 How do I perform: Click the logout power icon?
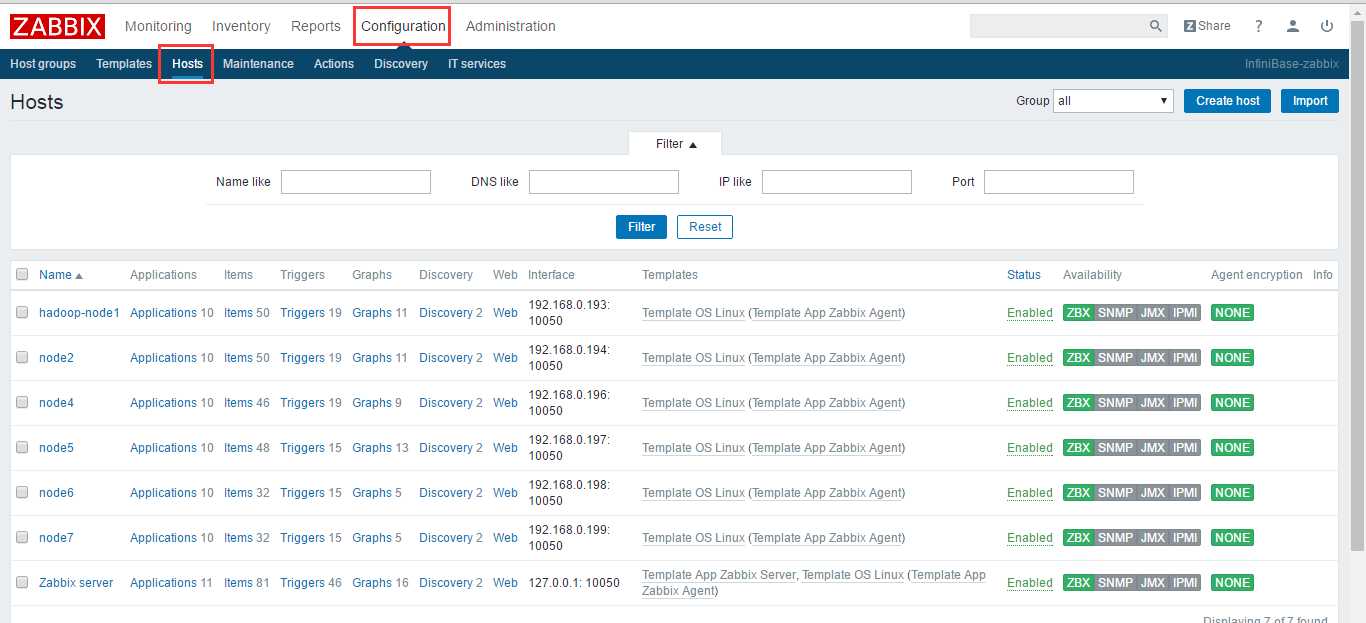(x=1327, y=26)
